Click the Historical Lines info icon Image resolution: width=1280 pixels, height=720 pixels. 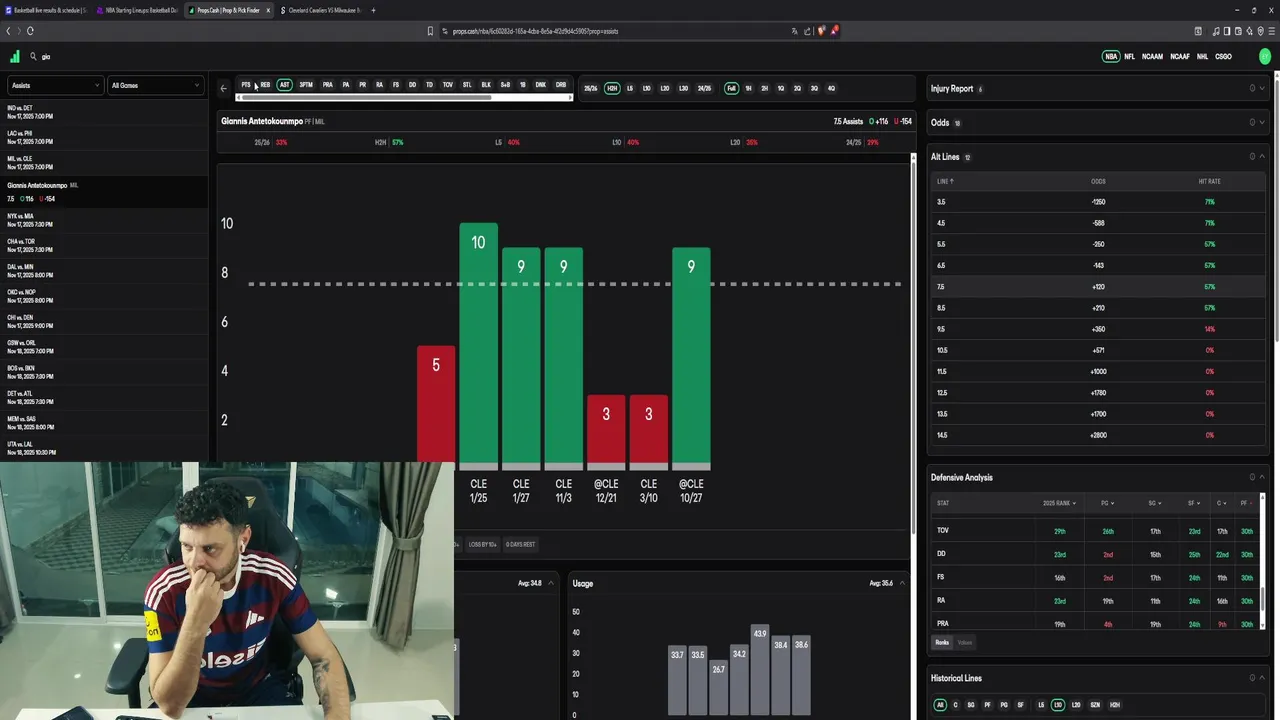point(1252,677)
